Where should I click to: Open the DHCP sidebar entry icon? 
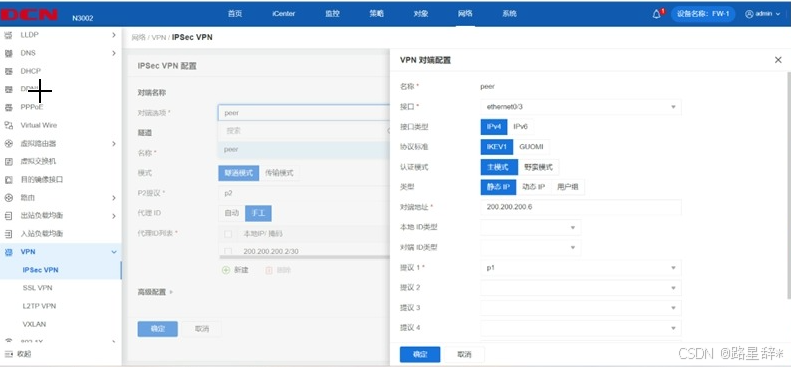pos(9,71)
